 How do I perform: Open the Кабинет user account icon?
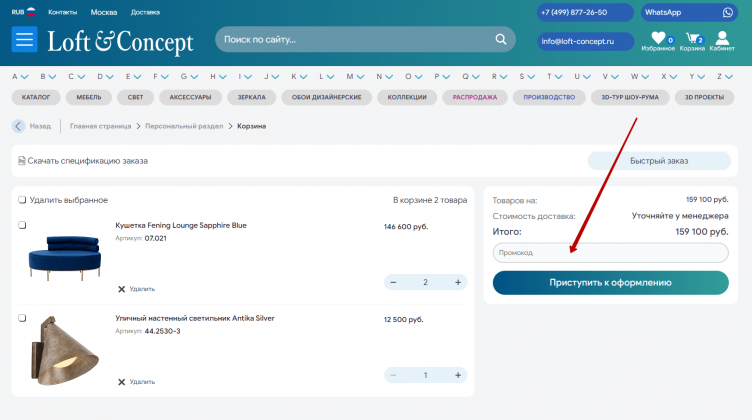point(722,39)
